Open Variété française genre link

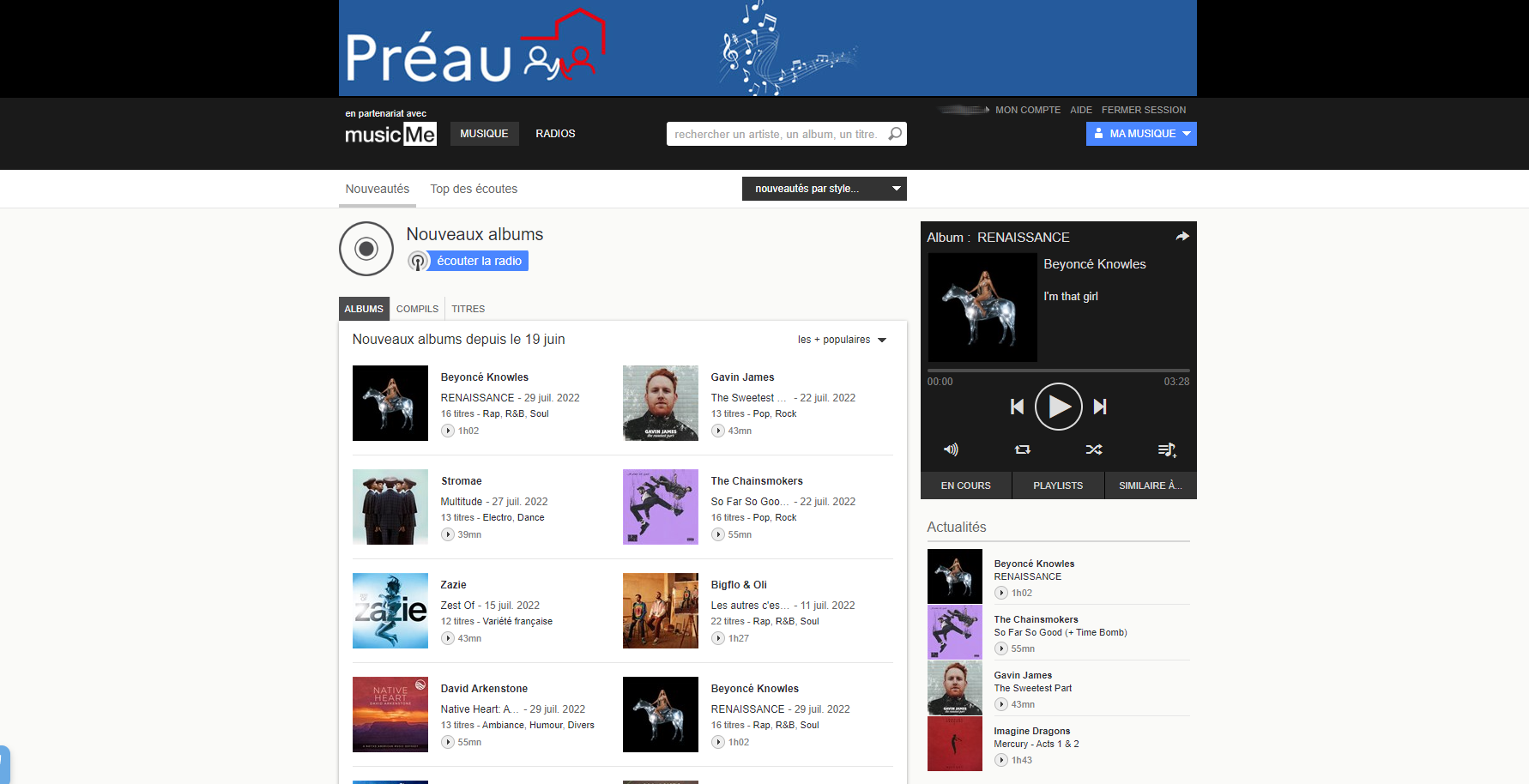pyautogui.click(x=517, y=621)
